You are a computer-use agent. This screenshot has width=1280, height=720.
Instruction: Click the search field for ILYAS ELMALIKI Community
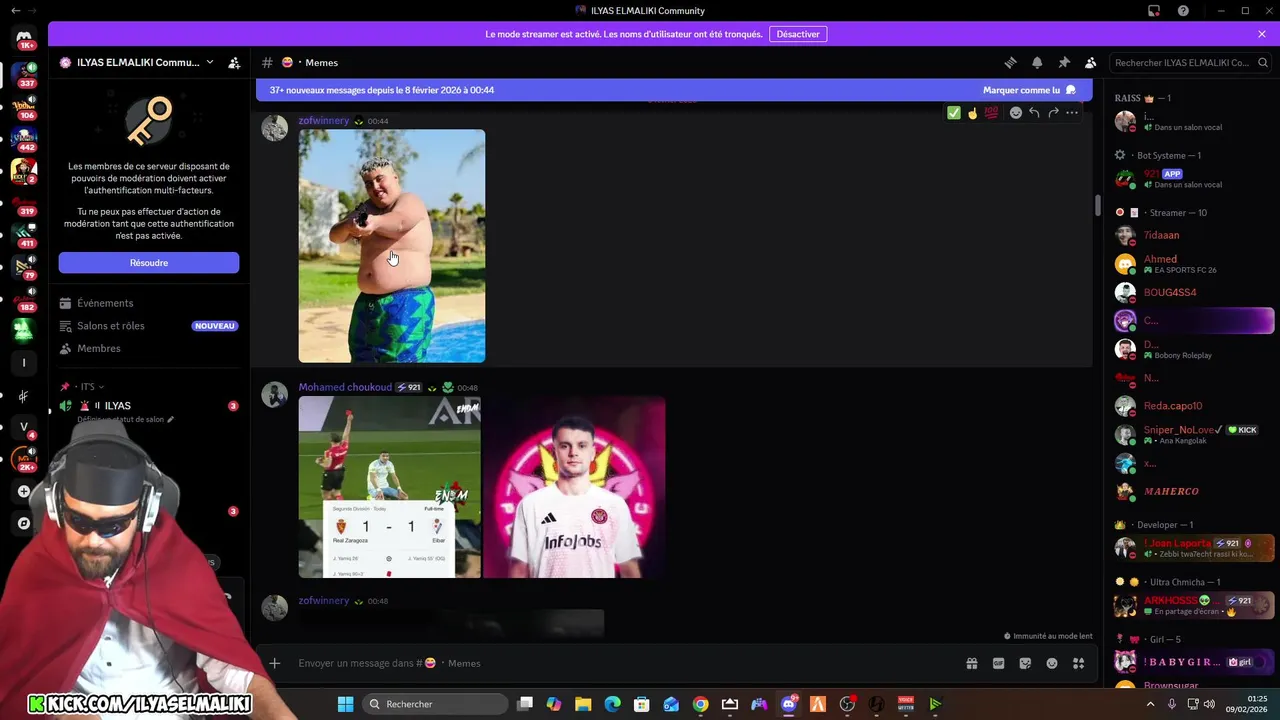click(1190, 62)
